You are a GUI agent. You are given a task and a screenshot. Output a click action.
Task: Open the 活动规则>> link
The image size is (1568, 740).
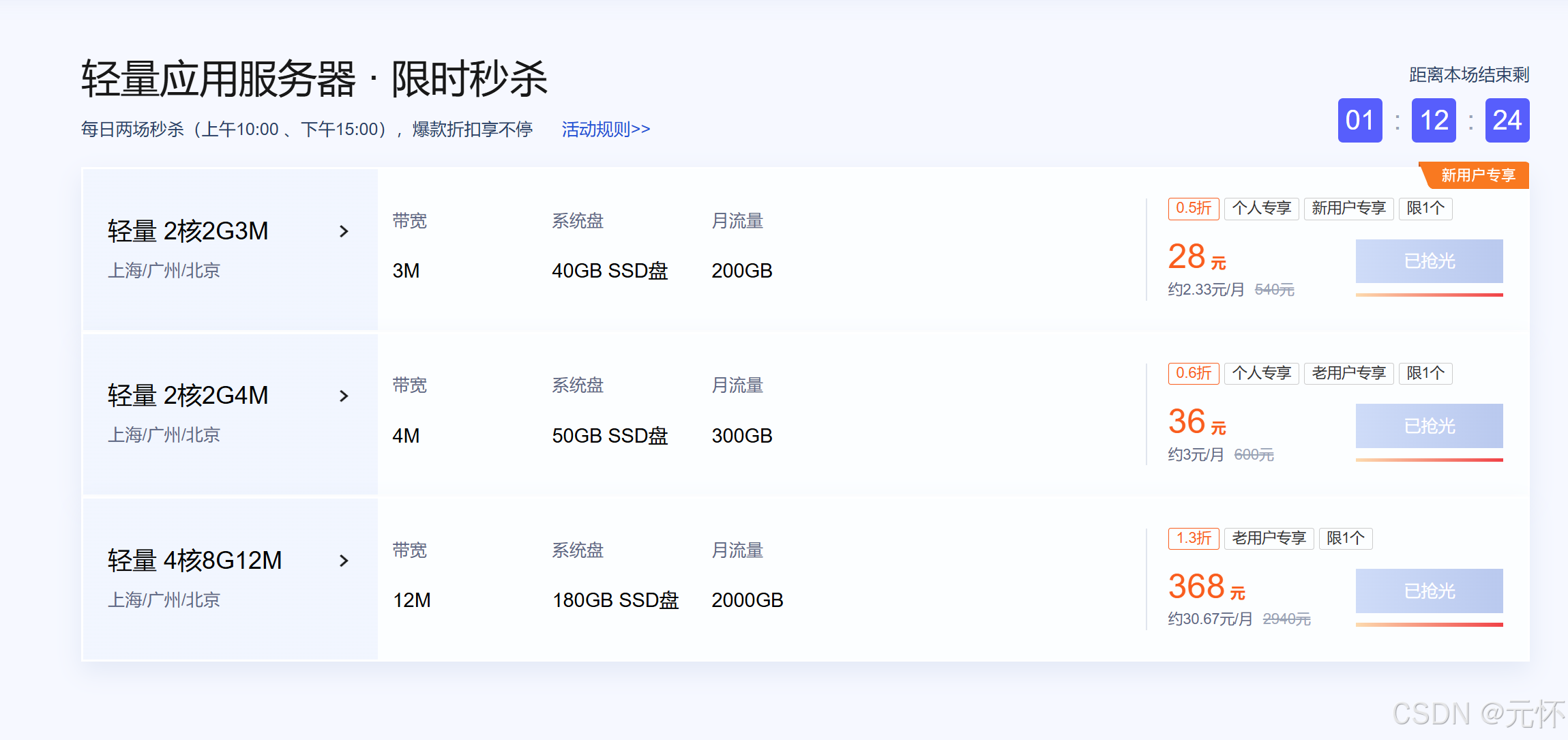[x=606, y=129]
